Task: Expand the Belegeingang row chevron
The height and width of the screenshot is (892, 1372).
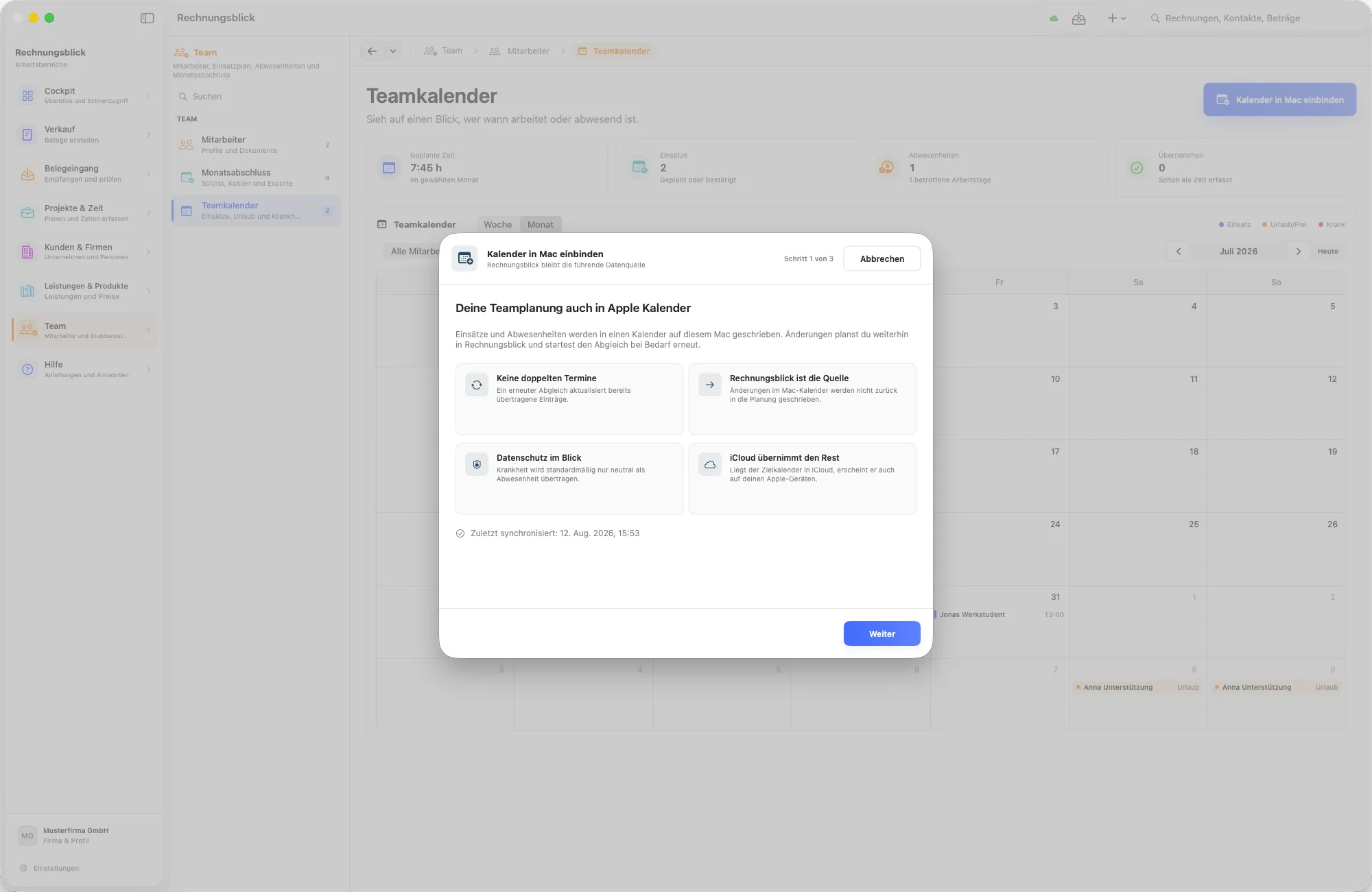Action: [148, 174]
